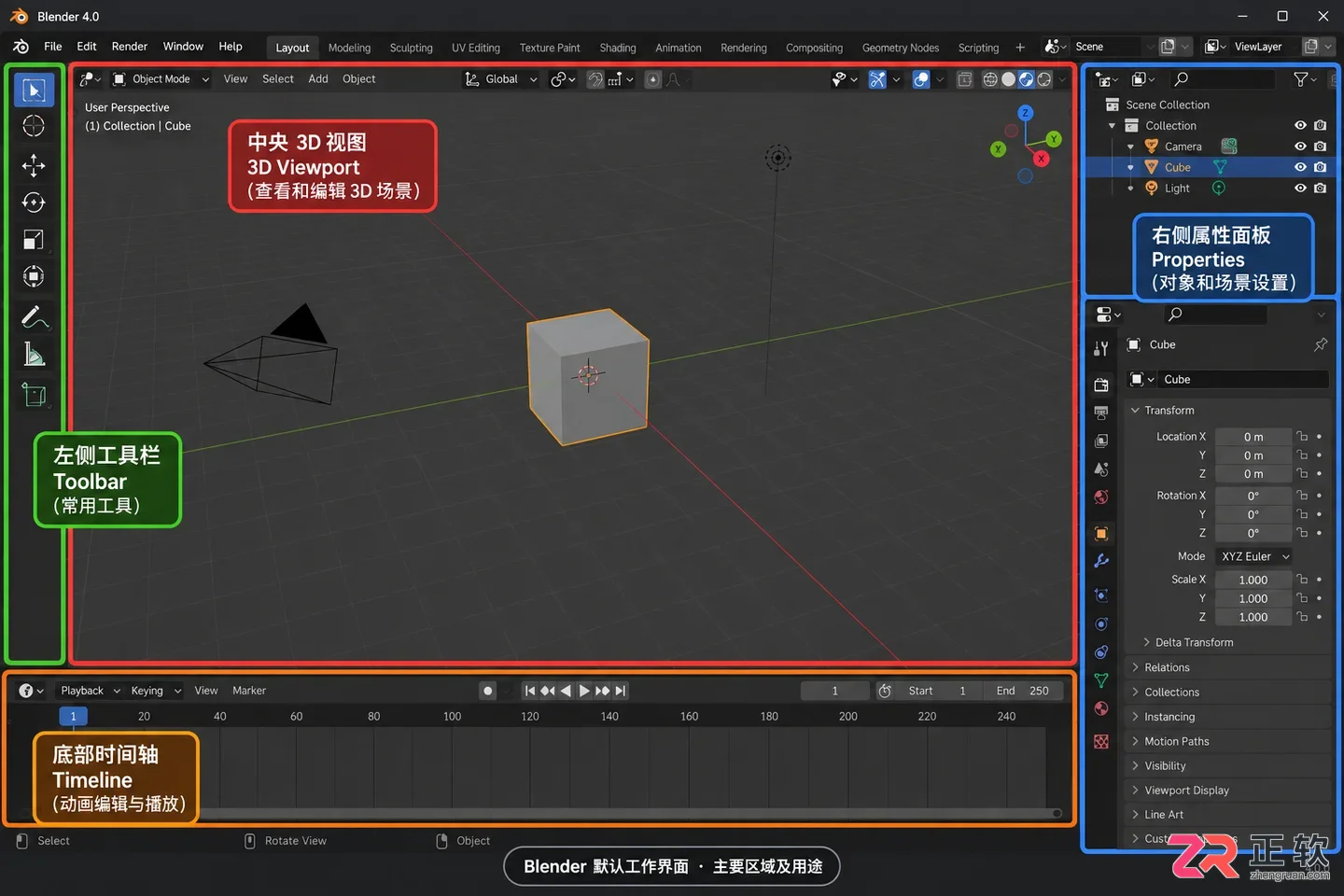Open the Render properties tab icon

(1101, 385)
